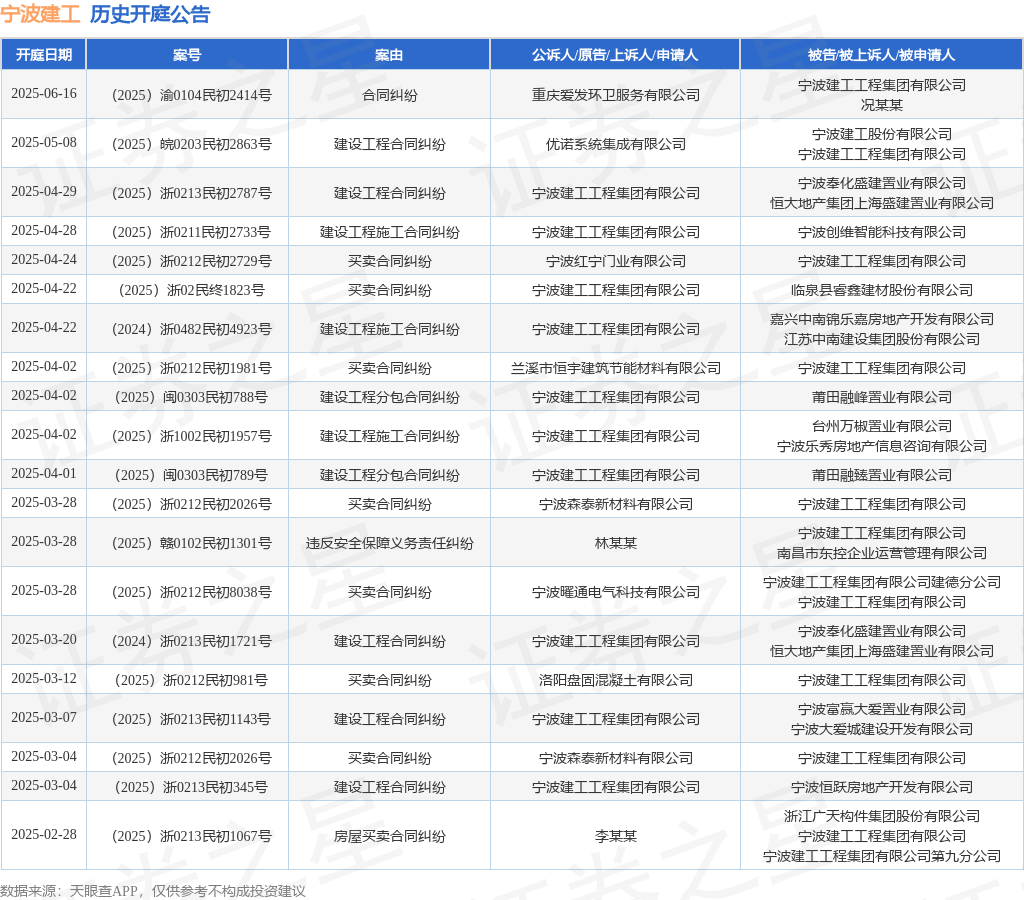1024x900 pixels.
Task: Click plaintiff 宁波红宁门业有限公司
Action: [x=615, y=261]
